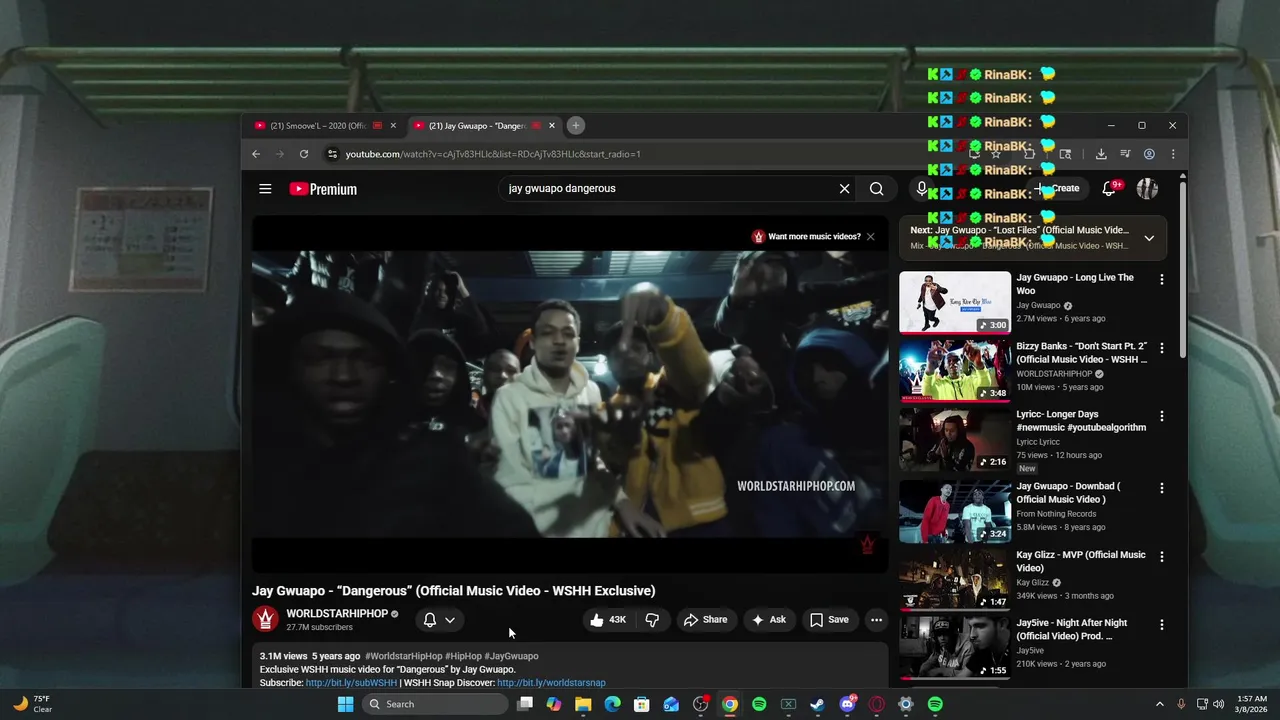The image size is (1280, 720).
Task: View site information icon in address bar
Action: point(332,154)
